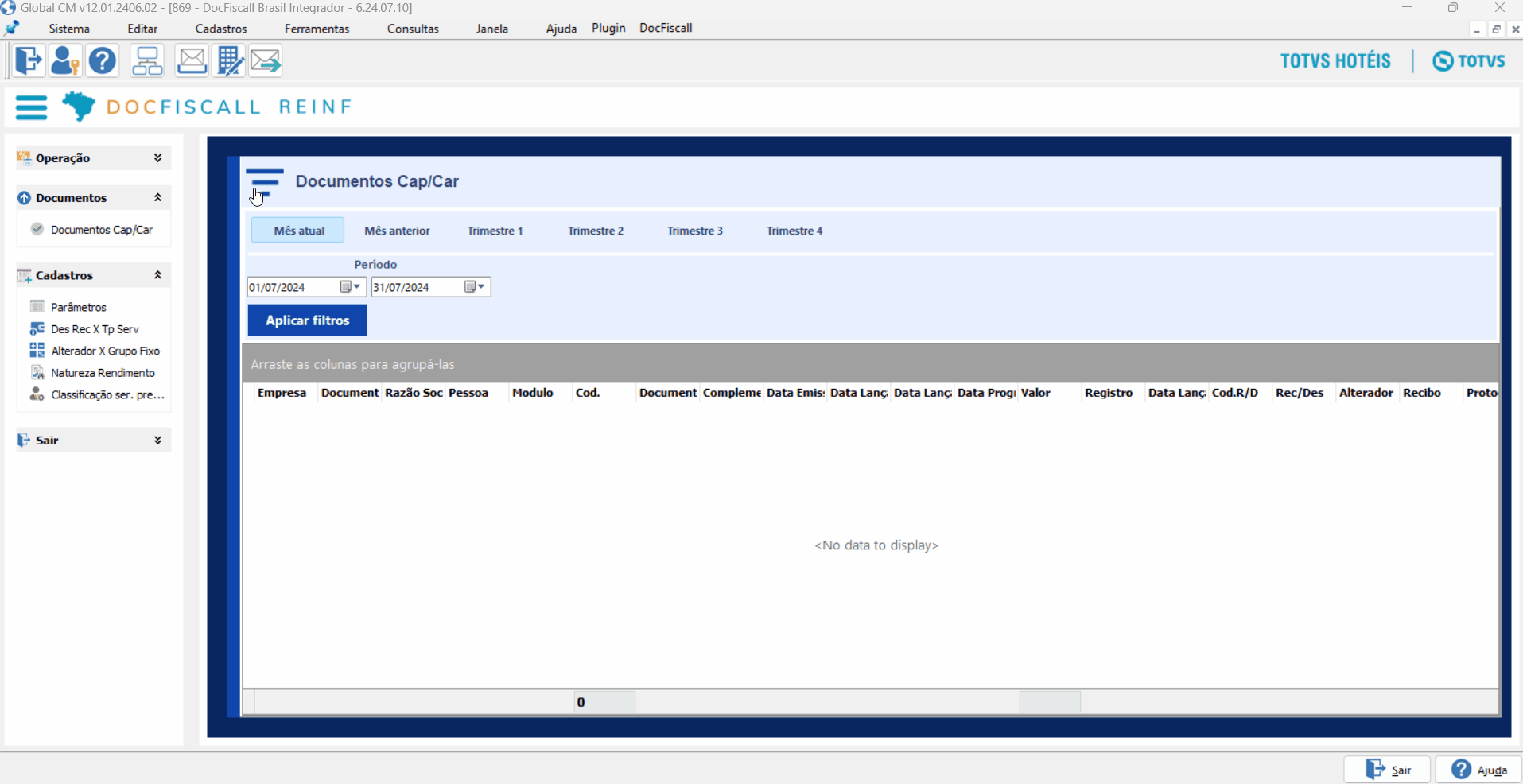Open the end date calendar dropdown
The image size is (1523, 784).
pyautogui.click(x=475, y=287)
